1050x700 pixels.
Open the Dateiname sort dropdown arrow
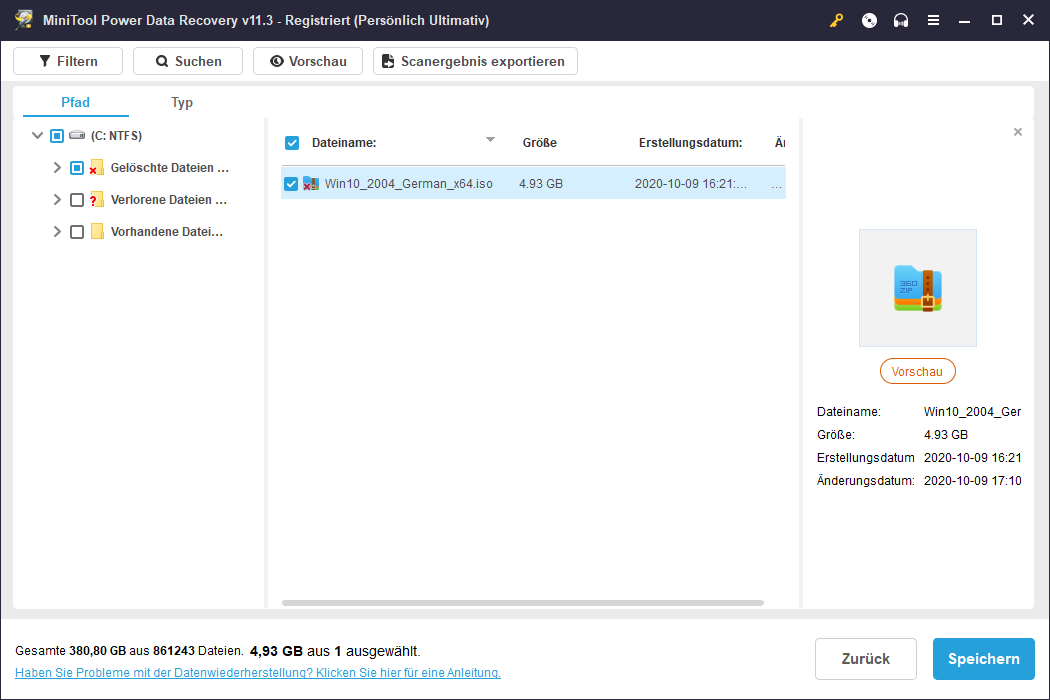(490, 140)
